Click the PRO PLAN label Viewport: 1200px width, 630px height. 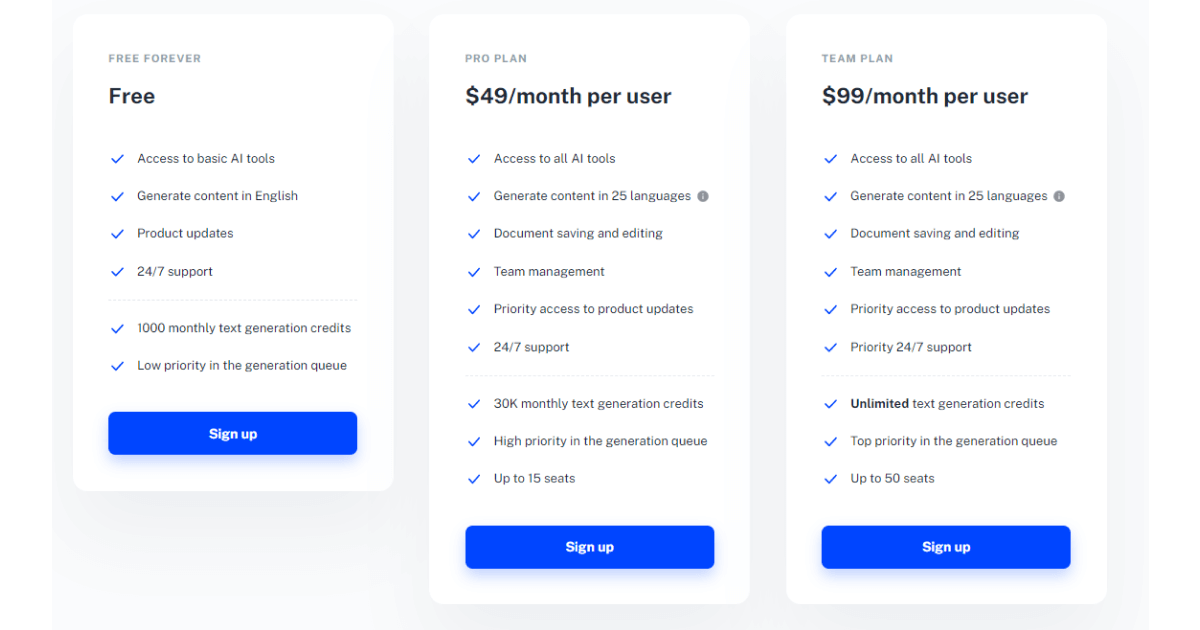click(496, 59)
